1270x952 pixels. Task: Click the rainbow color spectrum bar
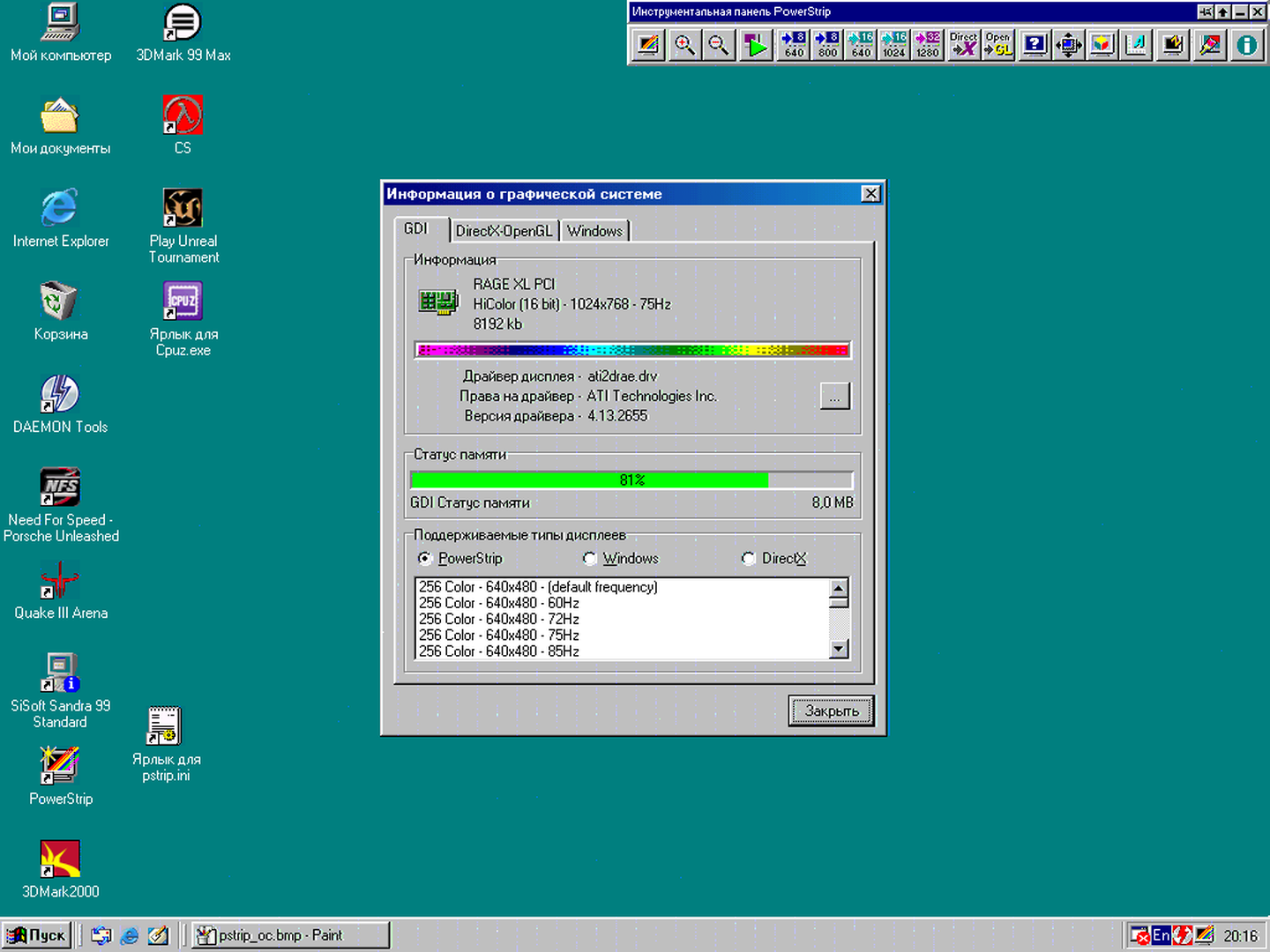tap(631, 350)
